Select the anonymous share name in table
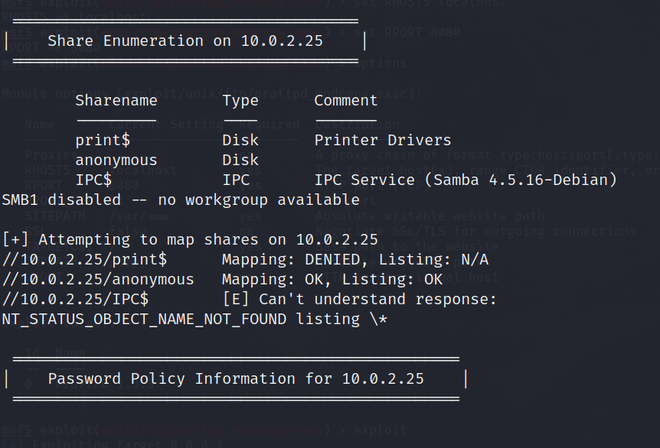660x448 pixels. point(116,160)
